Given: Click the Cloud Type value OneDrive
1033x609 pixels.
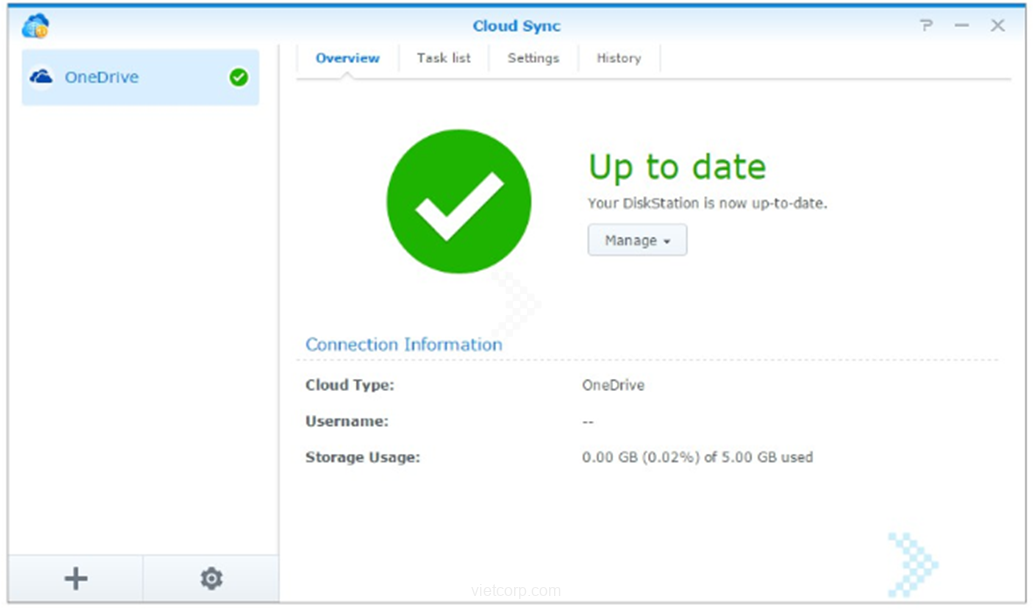Looking at the screenshot, I should [613, 385].
